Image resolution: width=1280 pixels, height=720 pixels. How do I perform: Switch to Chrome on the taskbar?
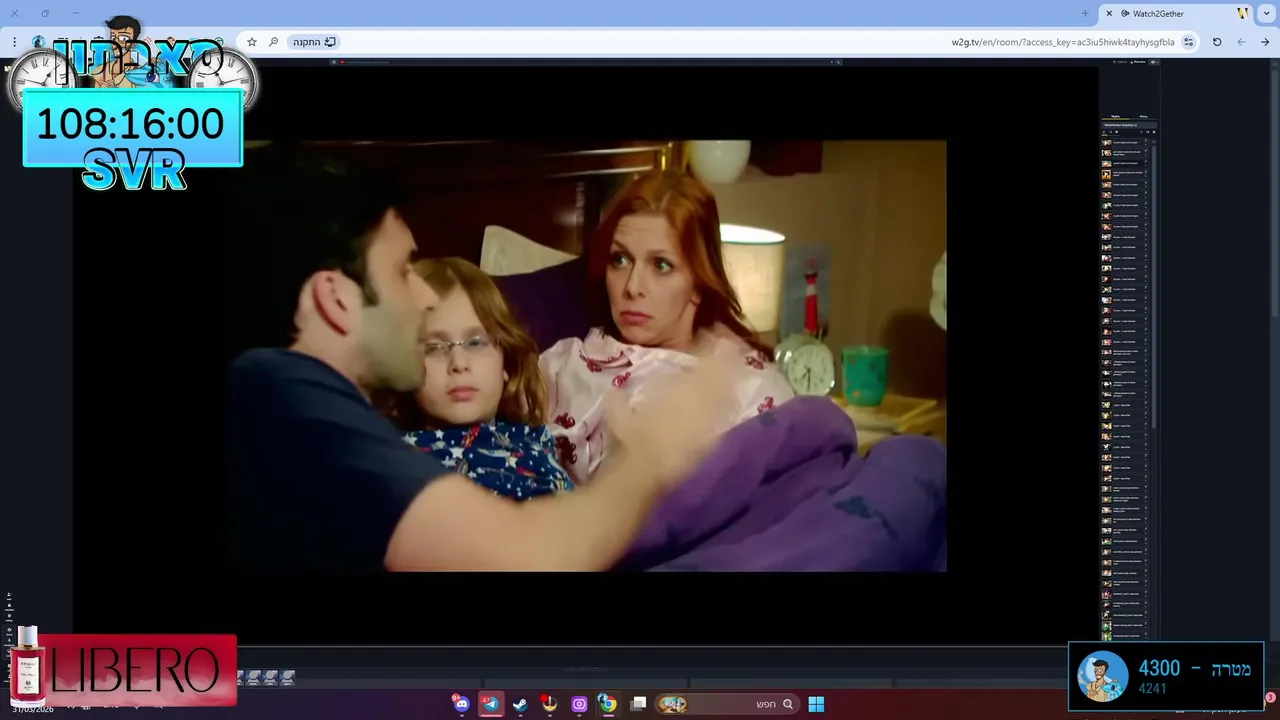tap(608, 704)
